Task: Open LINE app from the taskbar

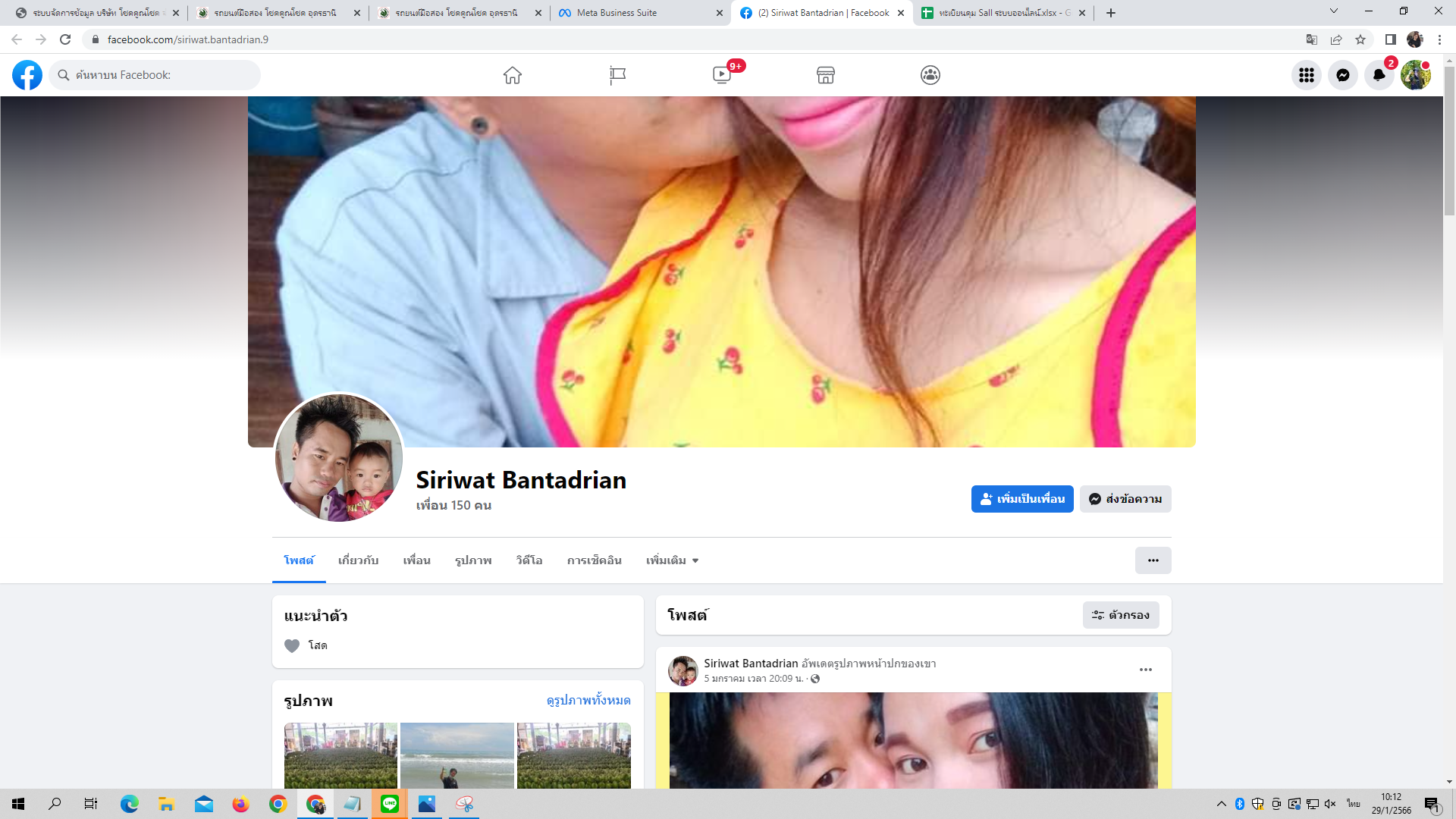Action: click(390, 804)
